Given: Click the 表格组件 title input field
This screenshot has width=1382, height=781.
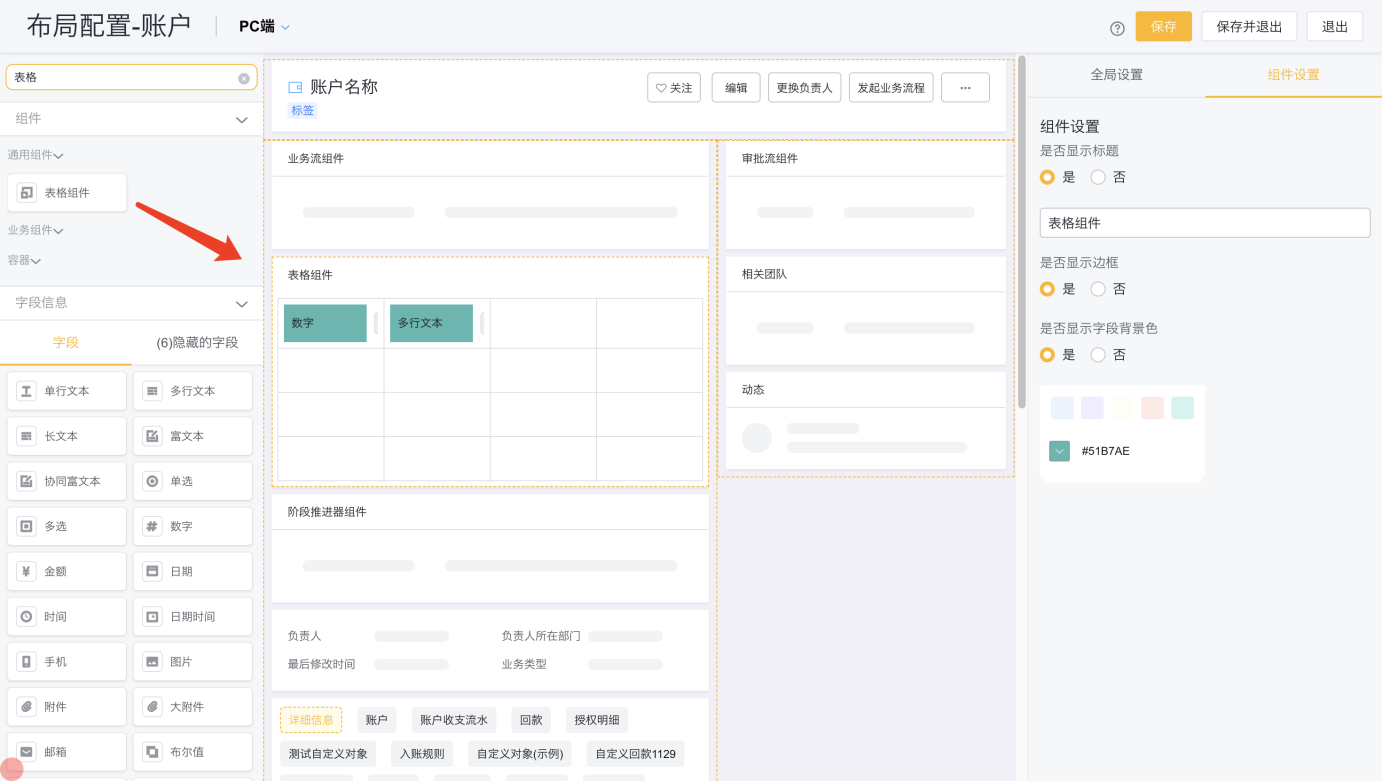Looking at the screenshot, I should point(1204,223).
